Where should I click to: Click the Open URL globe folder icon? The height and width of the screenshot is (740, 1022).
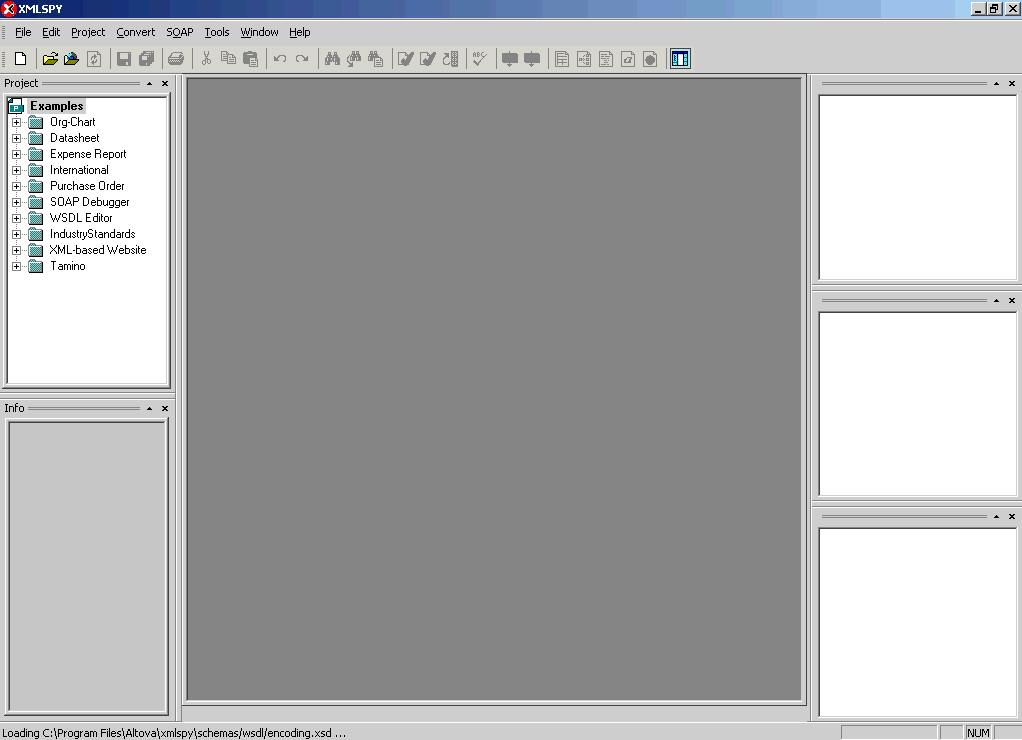coord(72,59)
